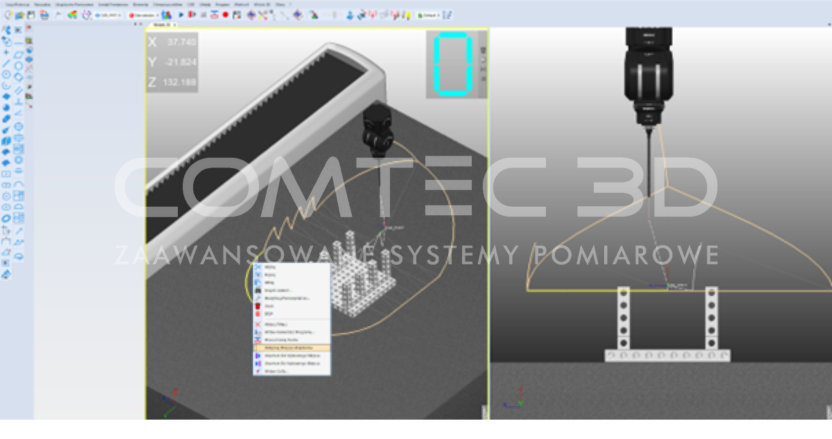
Task: Choose the scissors cut item in context menu
Action: [261, 269]
